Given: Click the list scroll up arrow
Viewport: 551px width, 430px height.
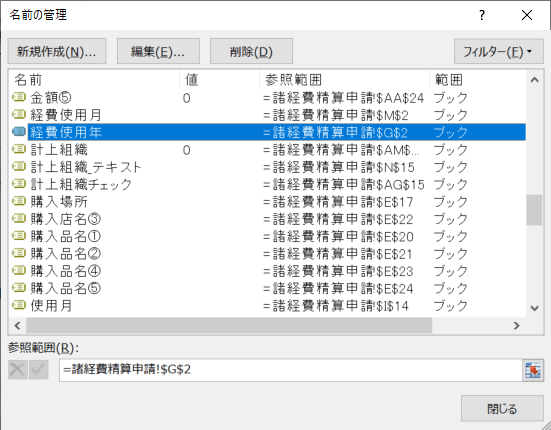Looking at the screenshot, I should pos(535,80).
